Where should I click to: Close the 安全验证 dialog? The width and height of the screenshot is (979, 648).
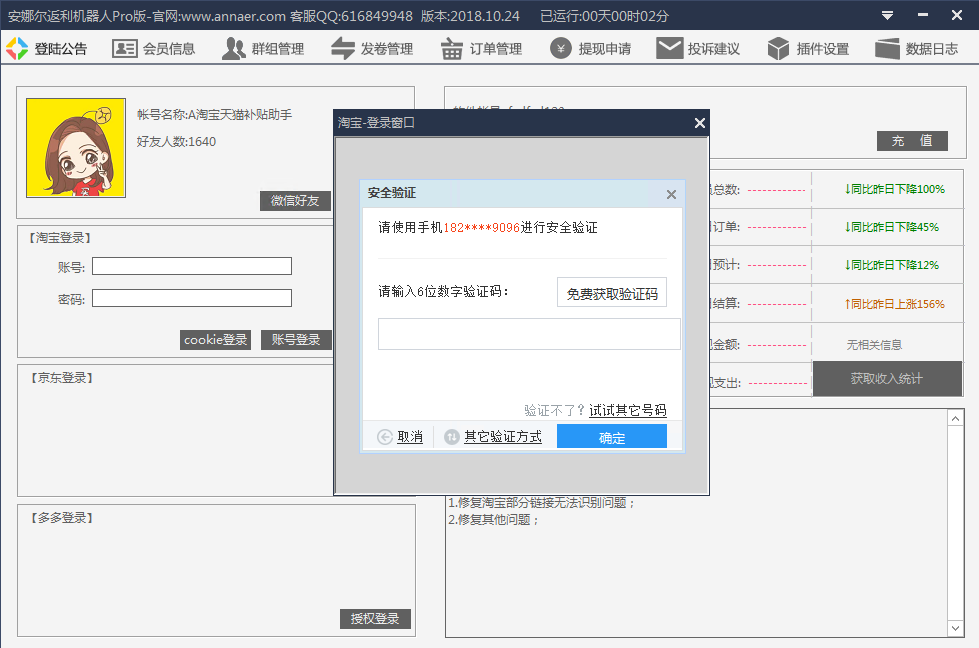click(671, 194)
